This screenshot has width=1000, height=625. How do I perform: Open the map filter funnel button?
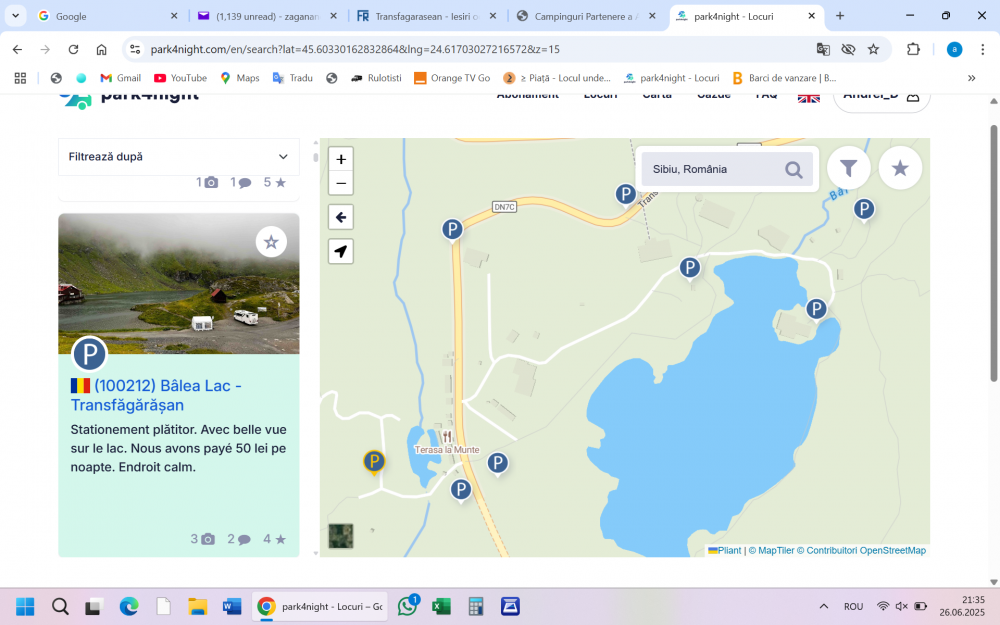pos(848,168)
